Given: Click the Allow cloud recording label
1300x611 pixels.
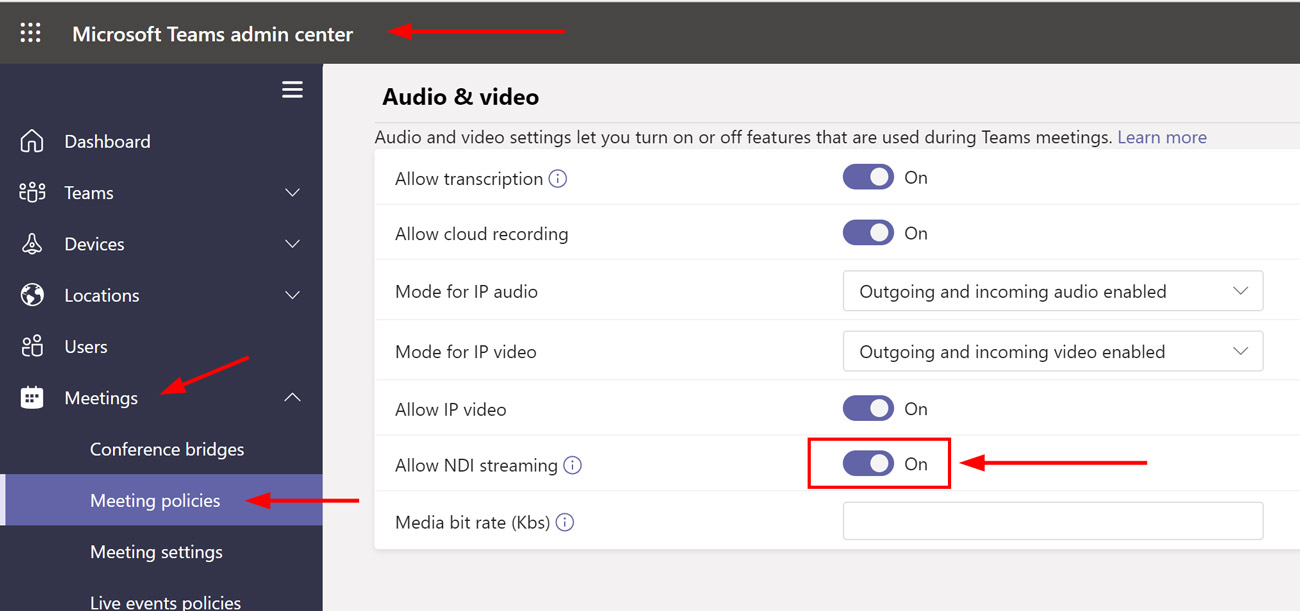Looking at the screenshot, I should (x=482, y=234).
